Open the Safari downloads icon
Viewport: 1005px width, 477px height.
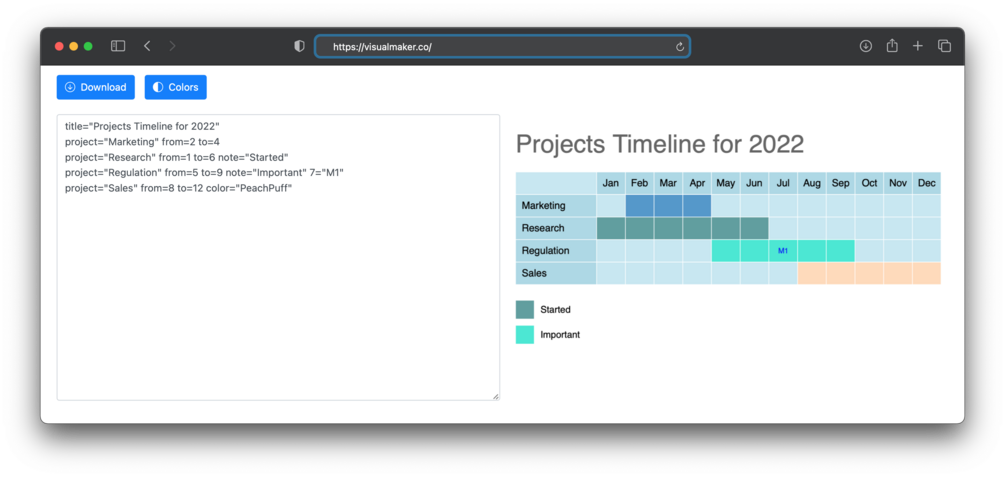[866, 46]
